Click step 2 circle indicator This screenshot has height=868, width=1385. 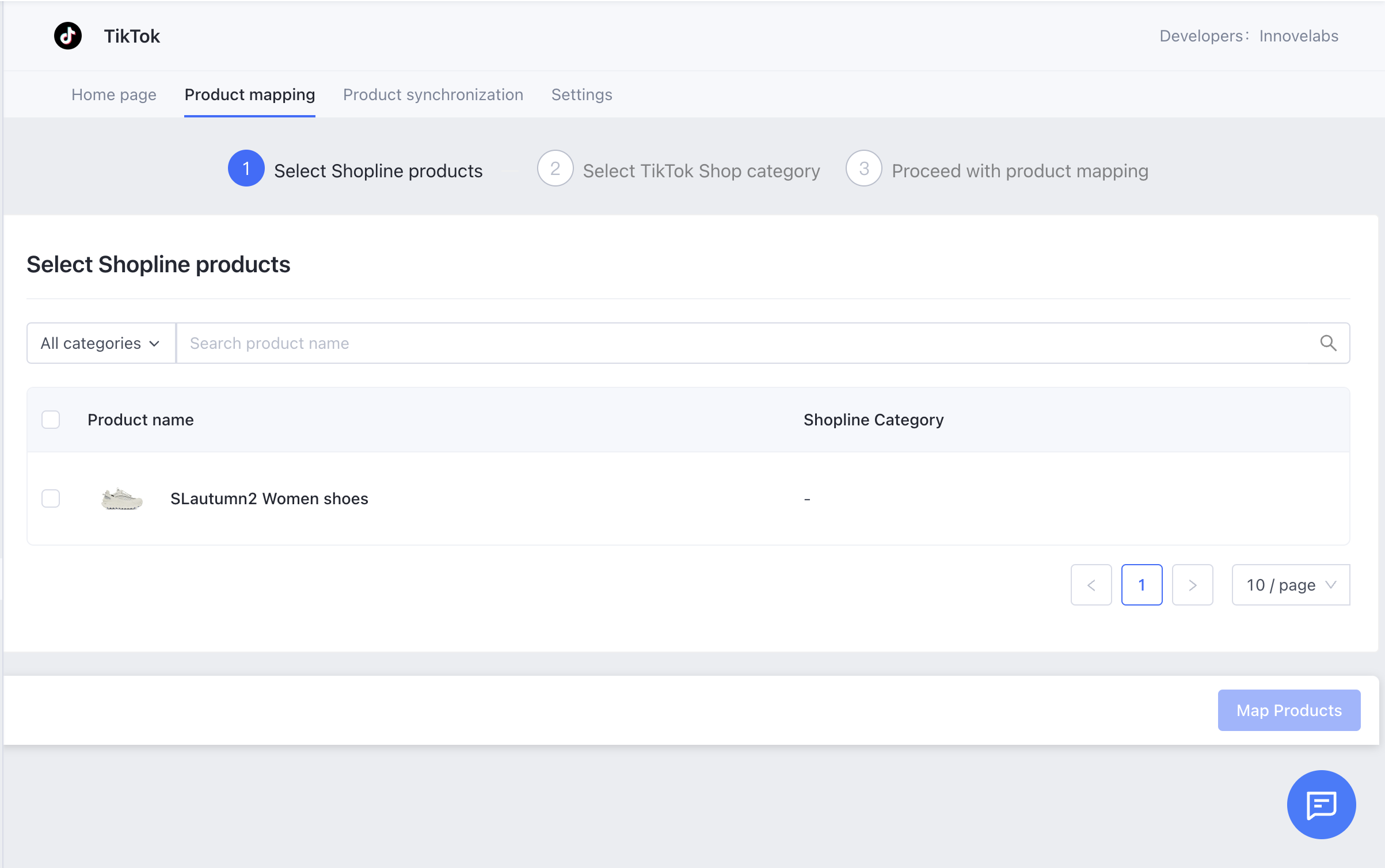(x=555, y=169)
